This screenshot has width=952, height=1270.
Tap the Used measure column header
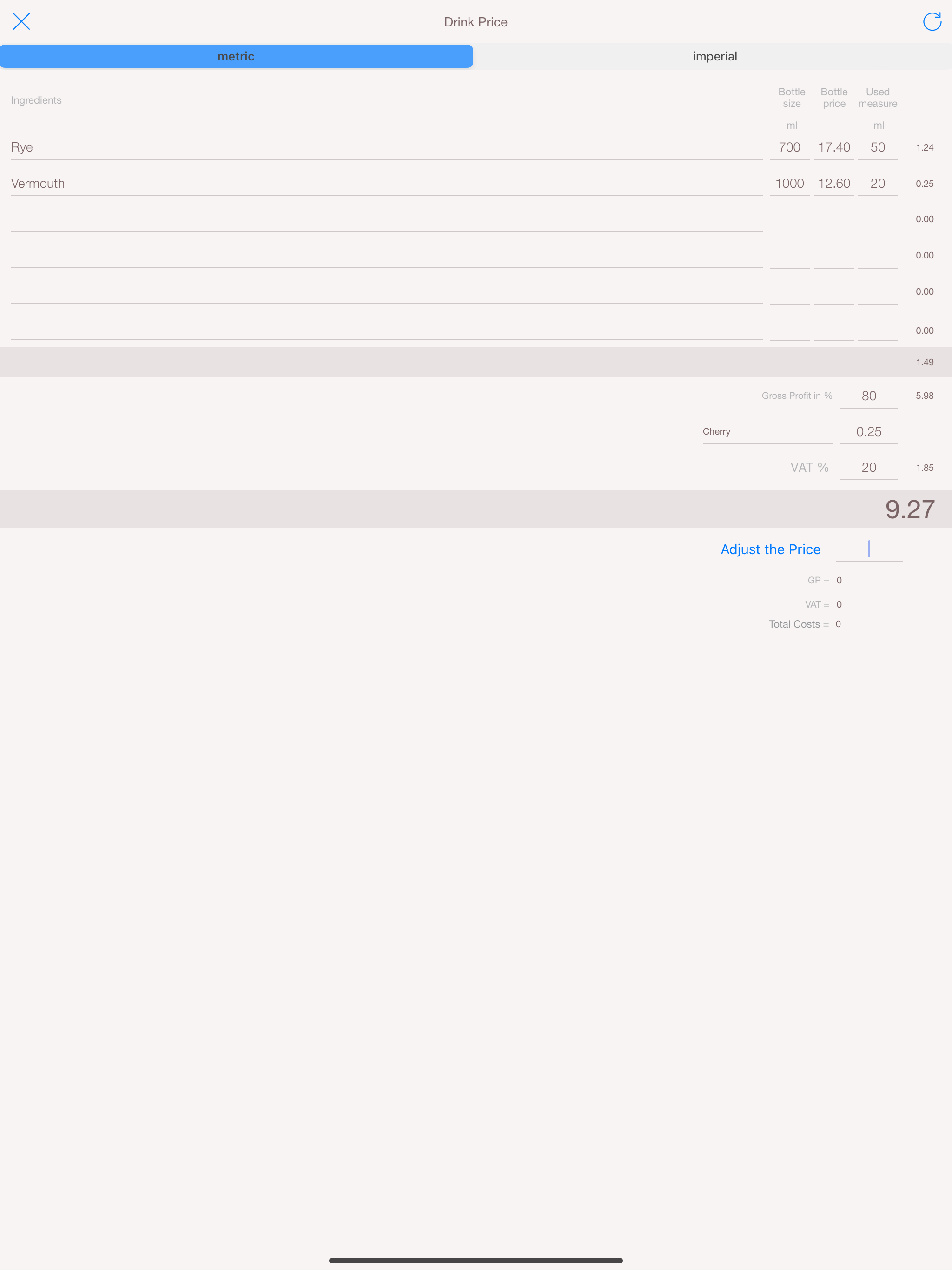pos(877,98)
